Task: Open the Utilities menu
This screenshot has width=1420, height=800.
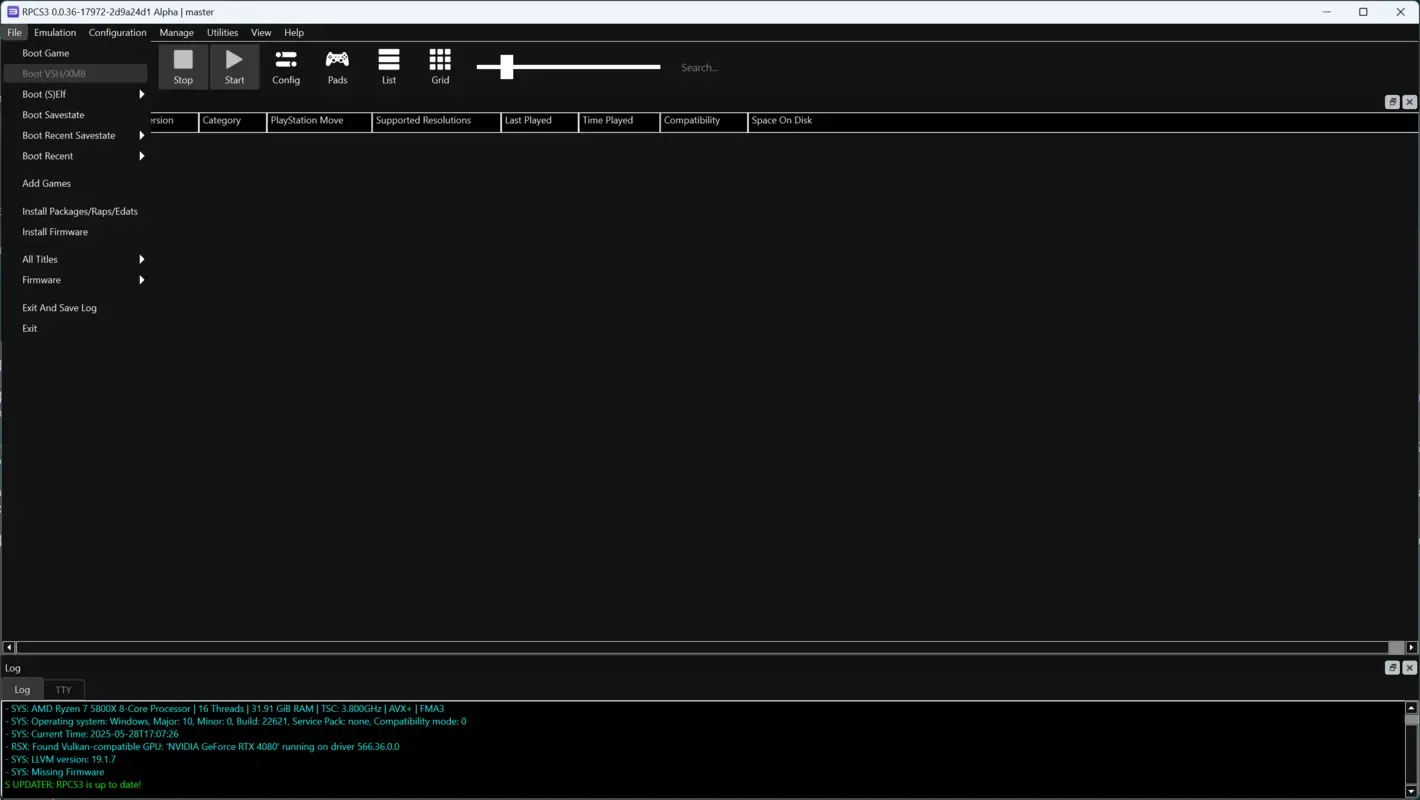Action: click(222, 32)
